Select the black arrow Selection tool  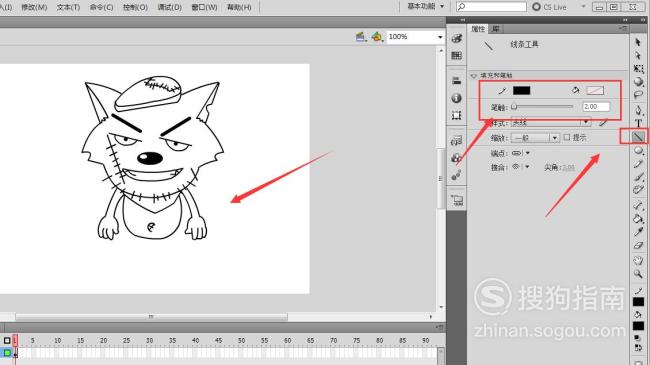[x=638, y=42]
